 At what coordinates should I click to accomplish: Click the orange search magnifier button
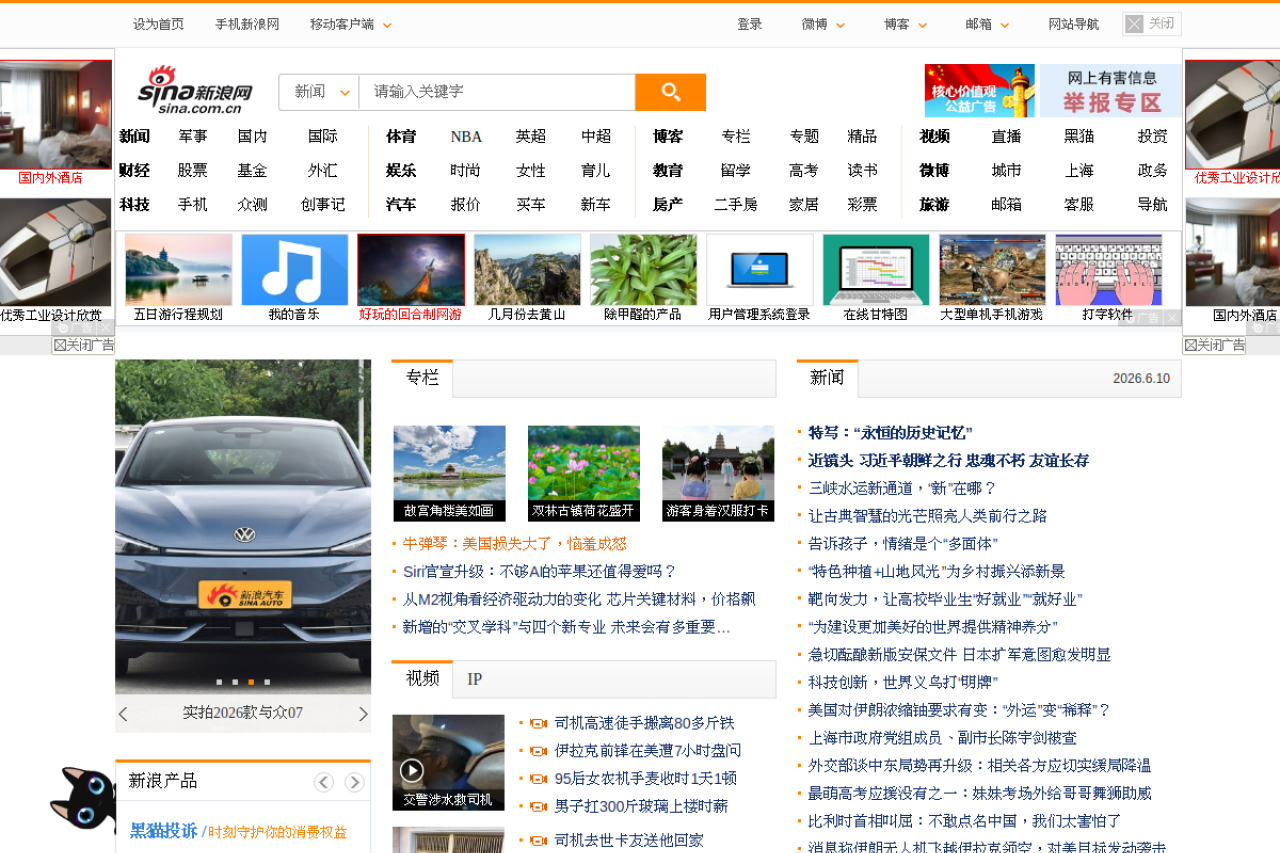(x=670, y=92)
